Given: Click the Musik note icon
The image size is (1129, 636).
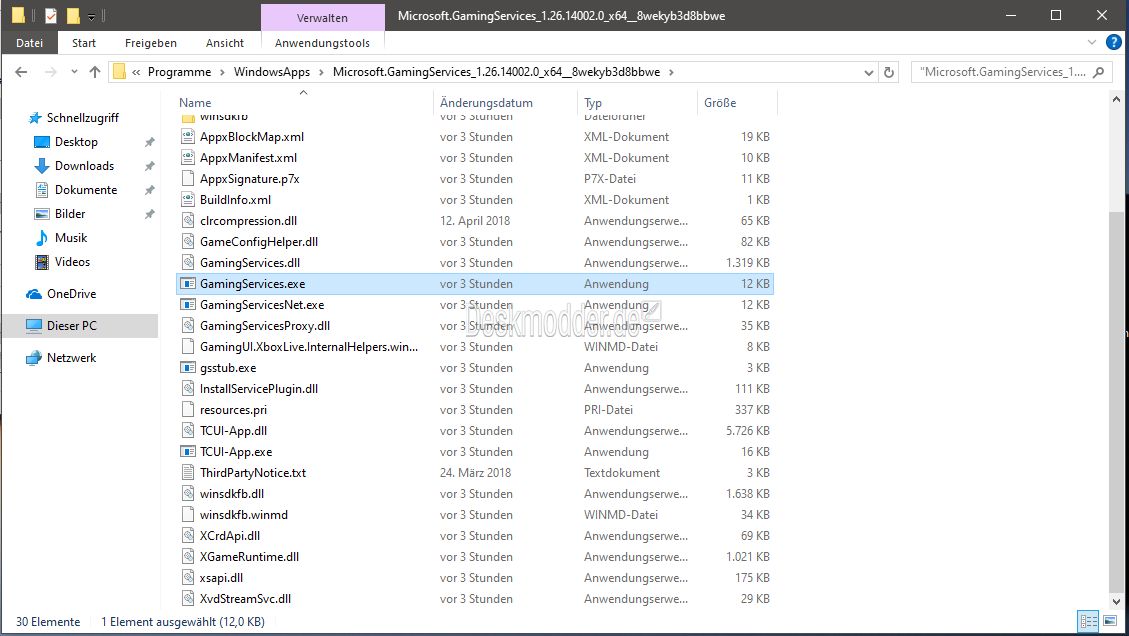Looking at the screenshot, I should point(42,238).
